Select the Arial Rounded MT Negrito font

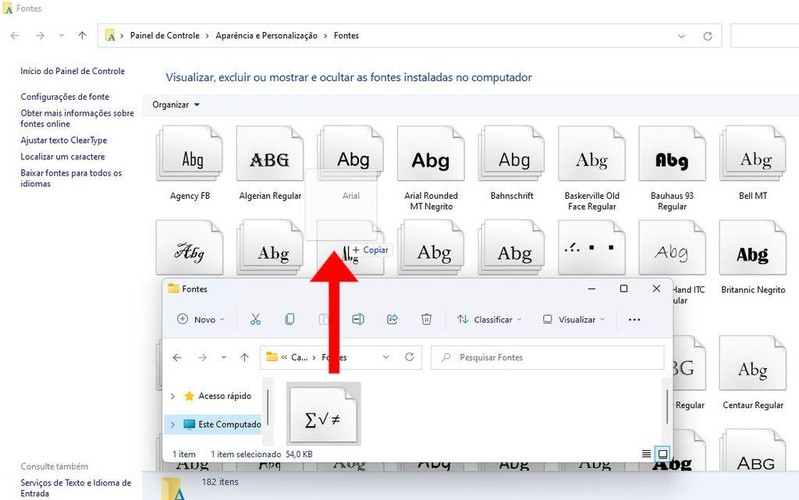[x=431, y=169]
